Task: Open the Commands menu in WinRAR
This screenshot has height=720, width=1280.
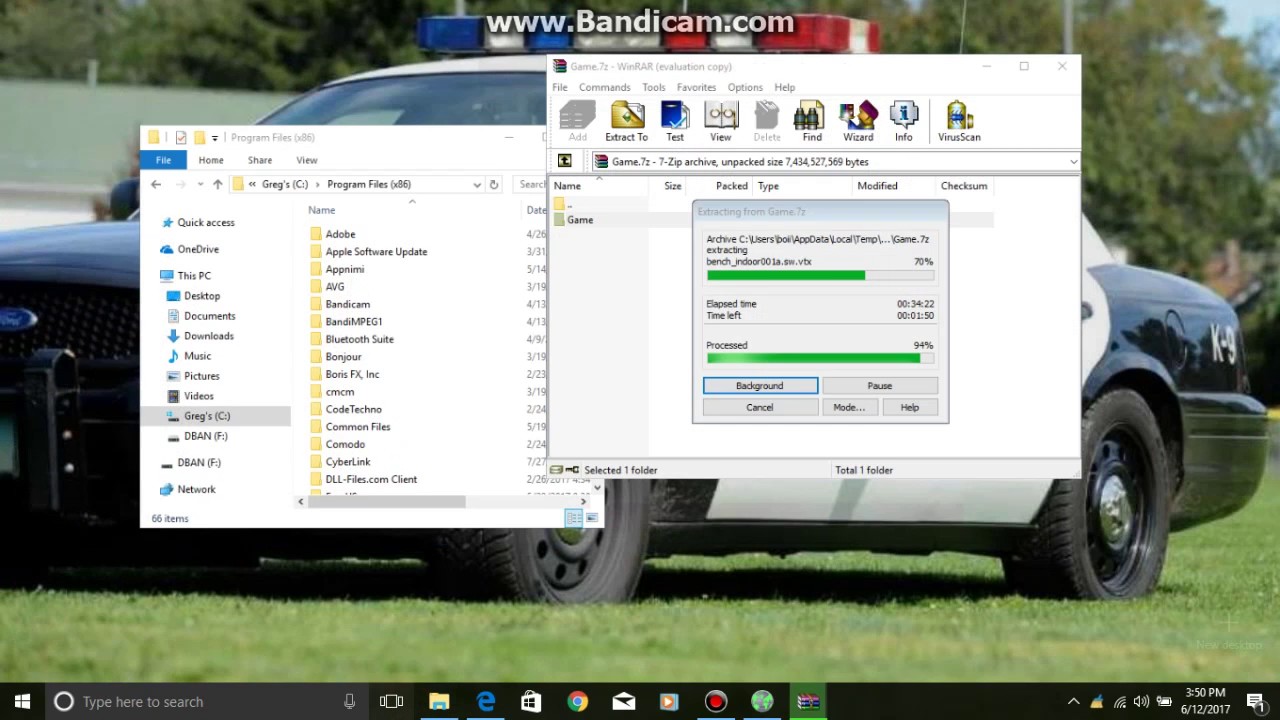Action: click(604, 87)
